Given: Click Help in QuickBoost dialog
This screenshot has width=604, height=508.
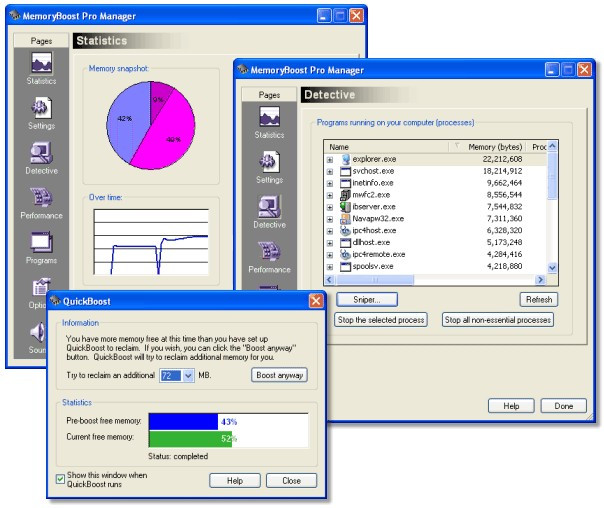Looking at the screenshot, I should tap(235, 481).
